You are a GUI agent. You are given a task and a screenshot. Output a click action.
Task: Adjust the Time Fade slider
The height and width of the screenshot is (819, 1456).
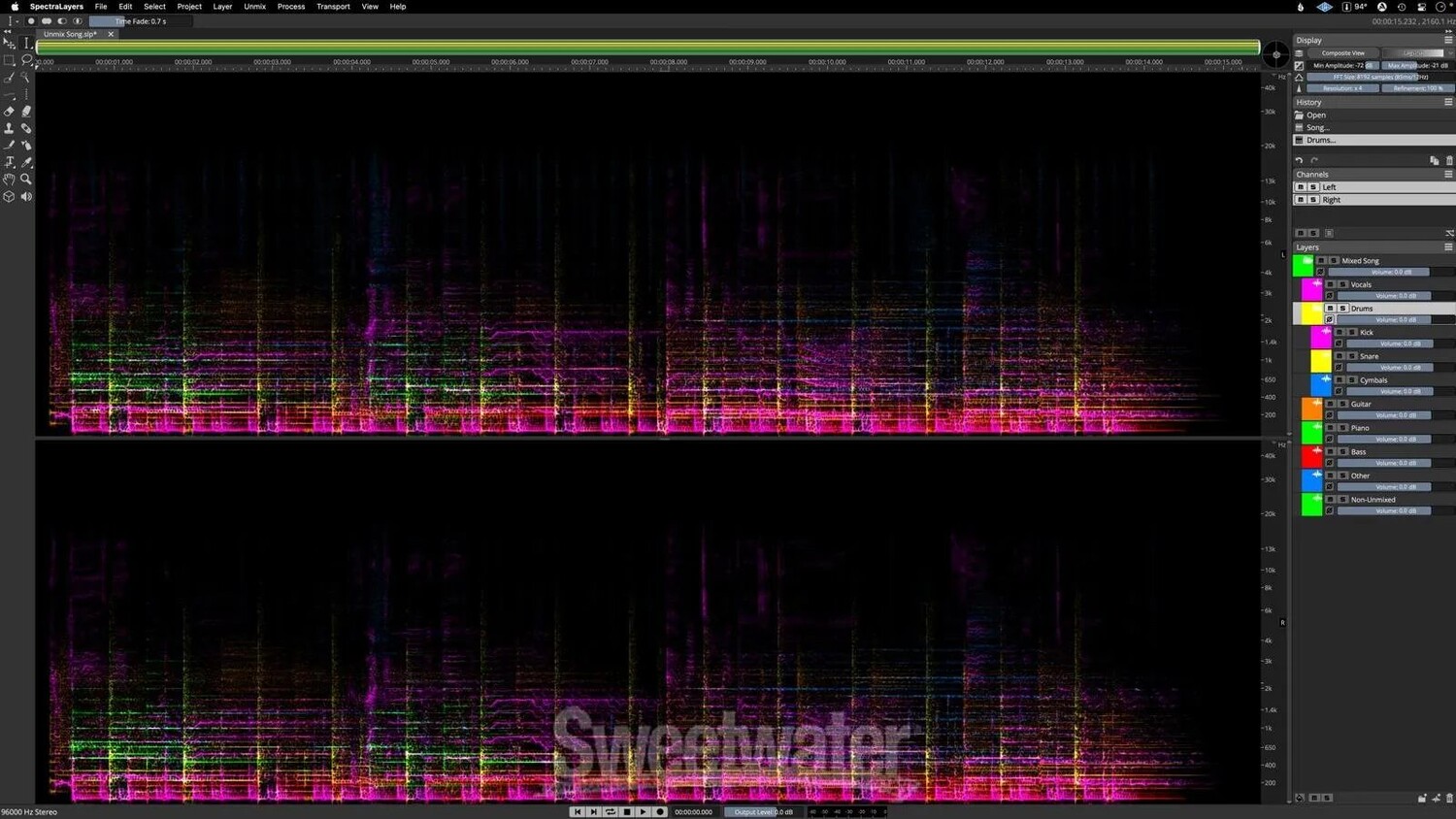(x=141, y=21)
